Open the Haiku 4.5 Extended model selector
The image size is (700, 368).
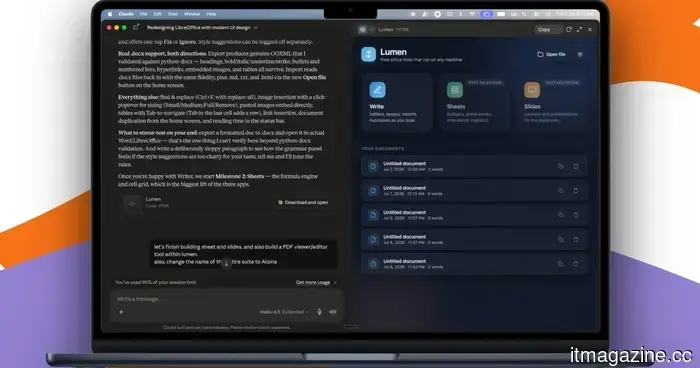[x=284, y=312]
